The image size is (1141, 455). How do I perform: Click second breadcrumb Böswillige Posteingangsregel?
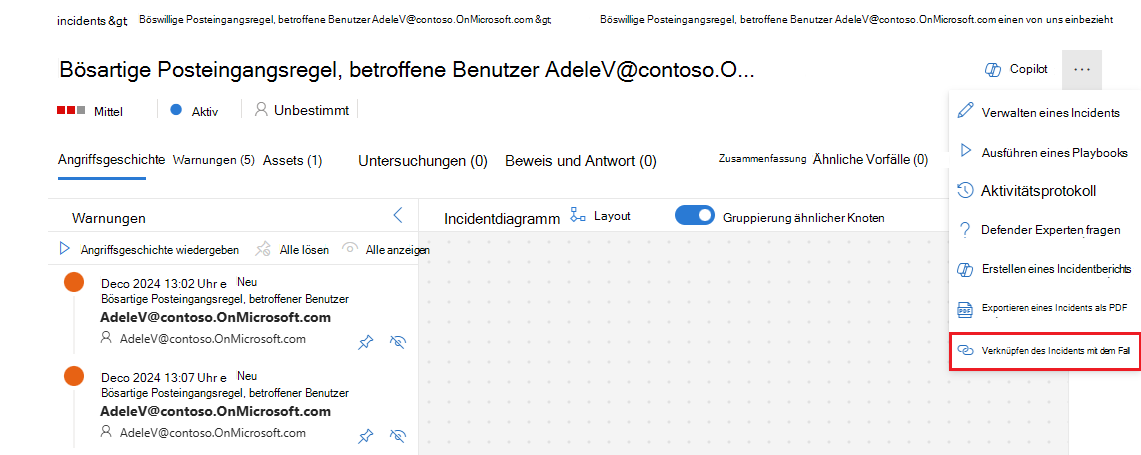coord(345,20)
